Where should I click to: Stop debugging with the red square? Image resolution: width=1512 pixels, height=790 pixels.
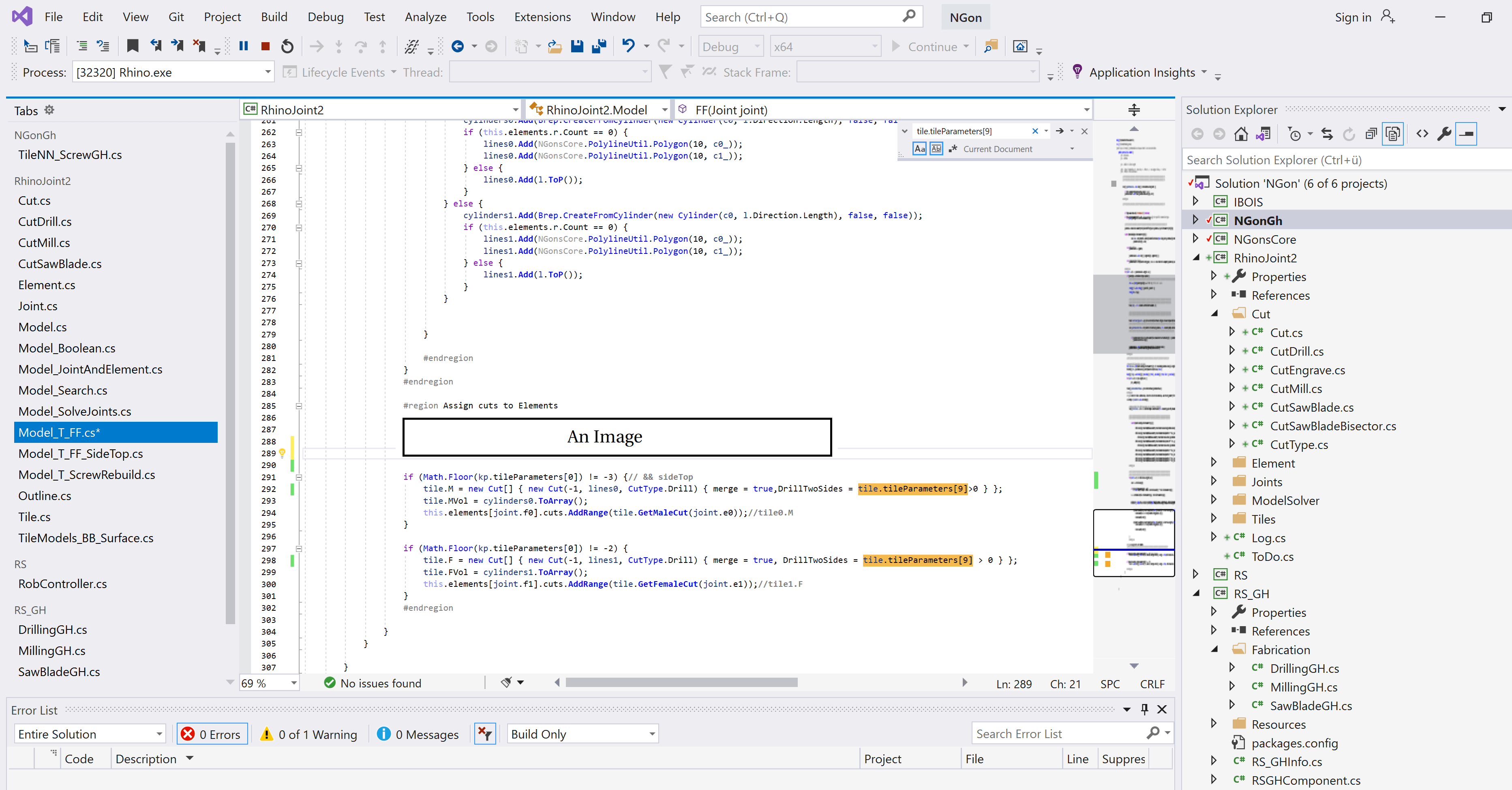coord(265,46)
